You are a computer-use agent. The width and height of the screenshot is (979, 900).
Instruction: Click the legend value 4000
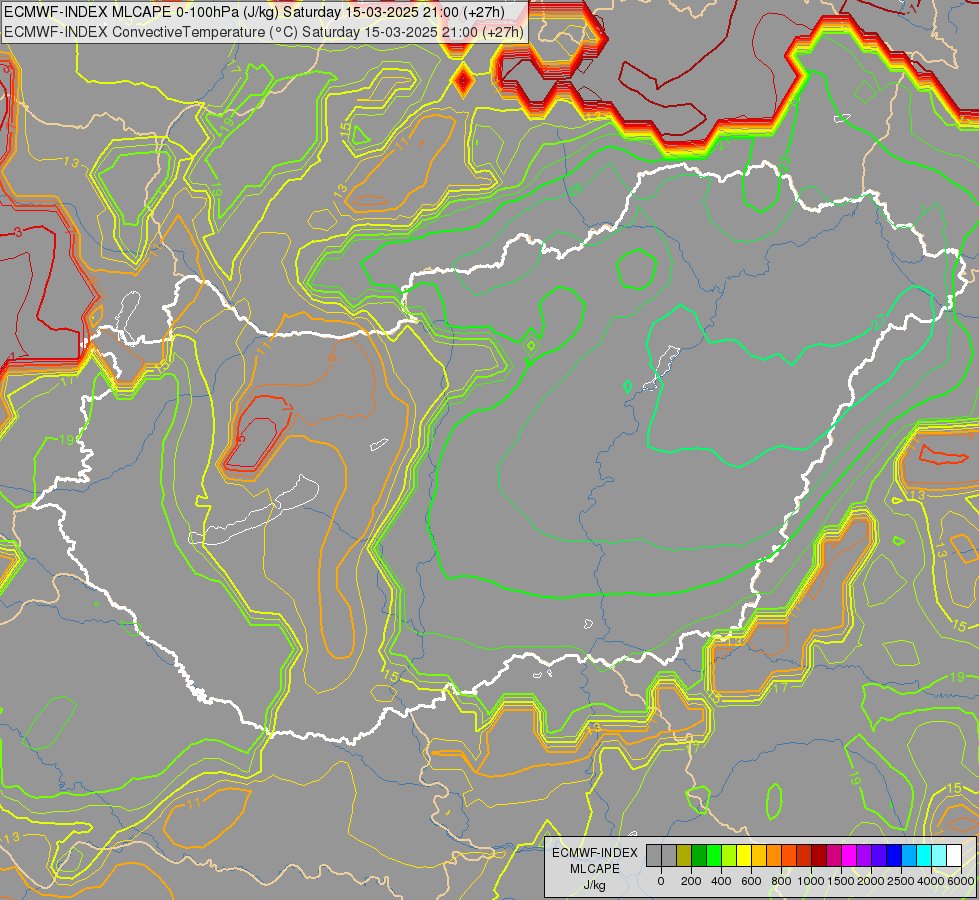(931, 881)
